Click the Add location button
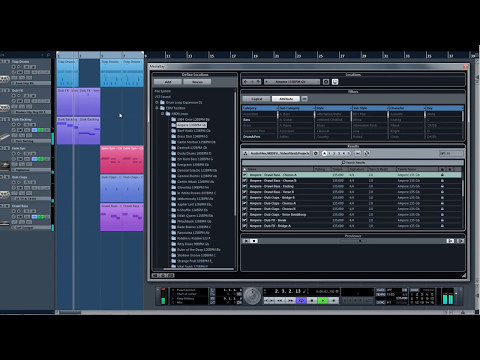Viewport: 480px width, 360px height. (x=168, y=82)
